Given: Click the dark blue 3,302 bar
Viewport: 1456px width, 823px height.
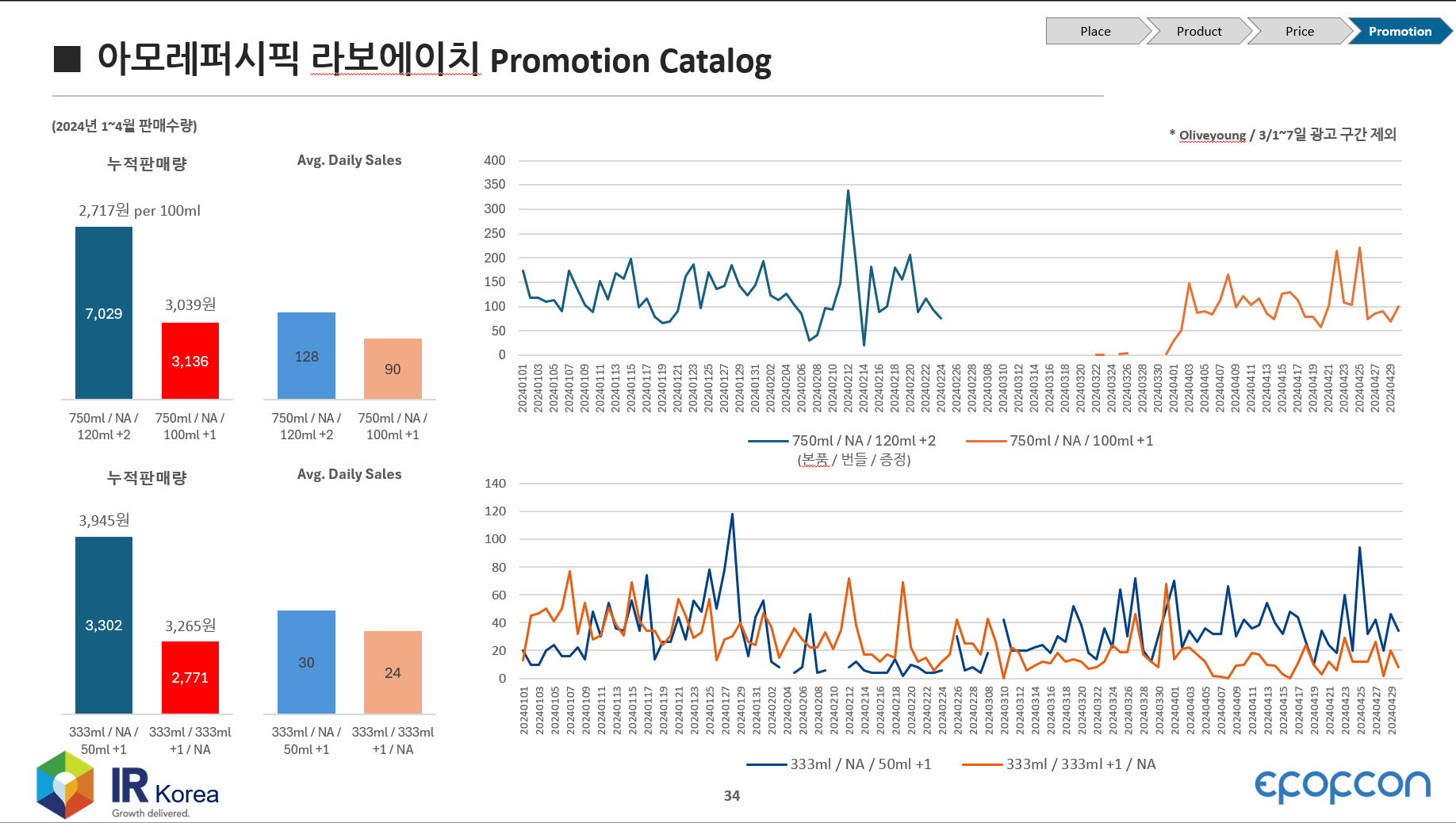Looking at the screenshot, I should 104,625.
